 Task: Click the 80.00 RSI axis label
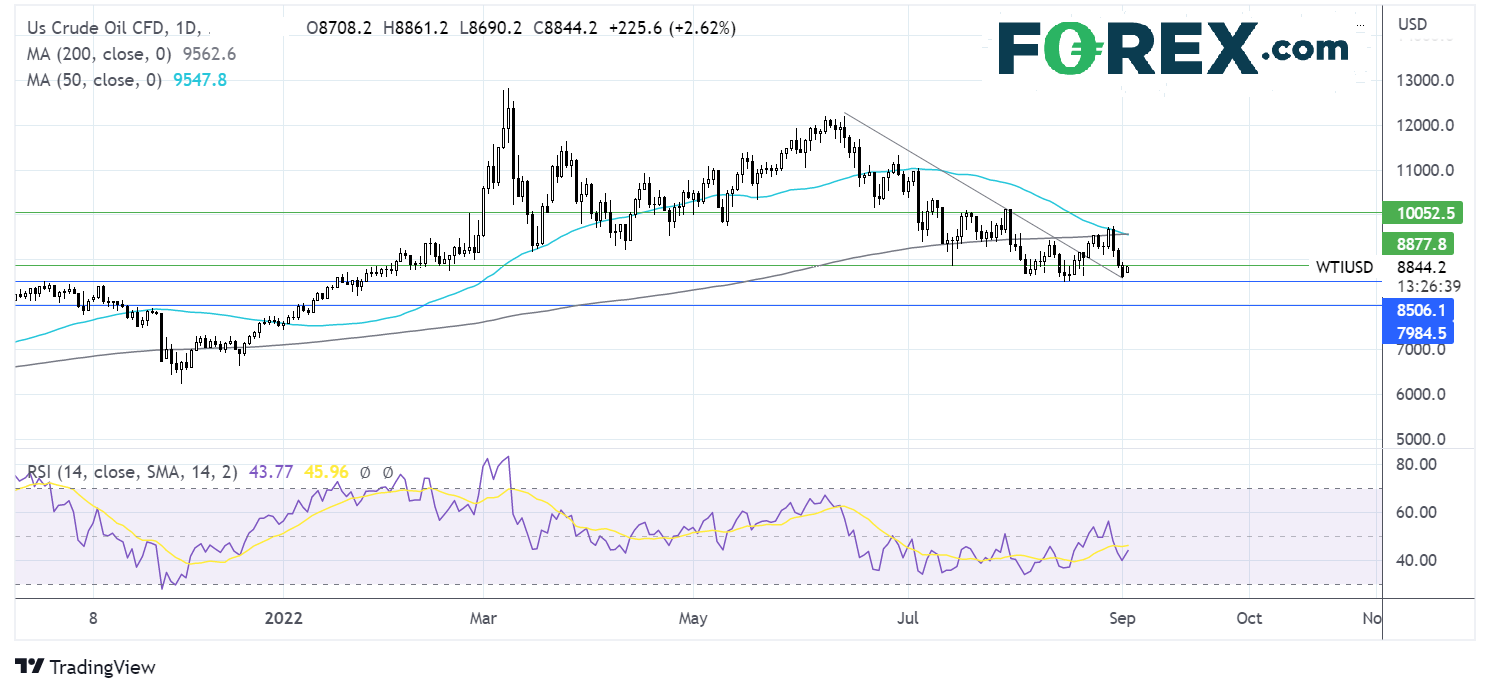coord(1418,465)
